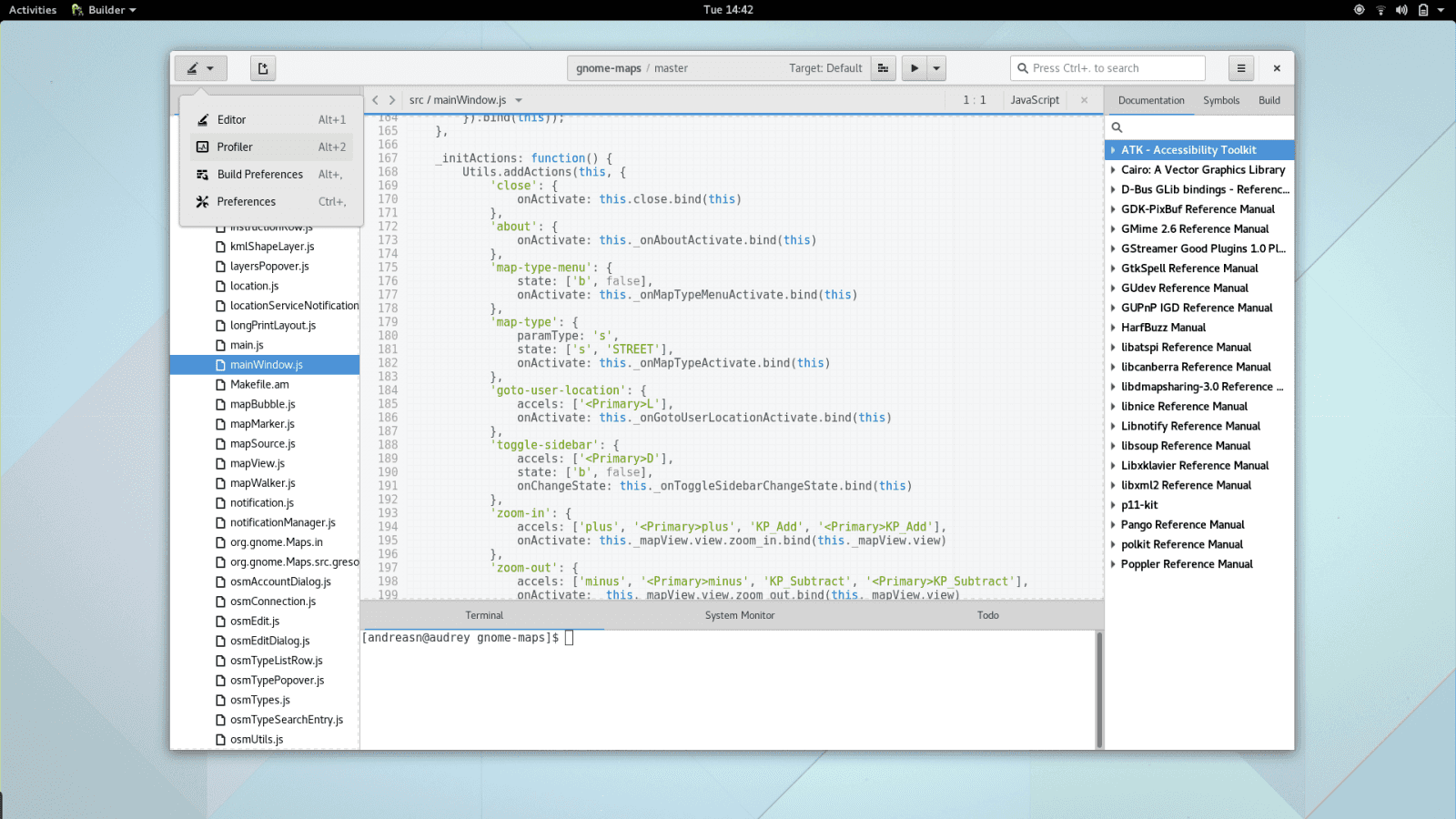The image size is (1456, 819).
Task: Open the System Monitor bottom tab
Action: (x=740, y=615)
